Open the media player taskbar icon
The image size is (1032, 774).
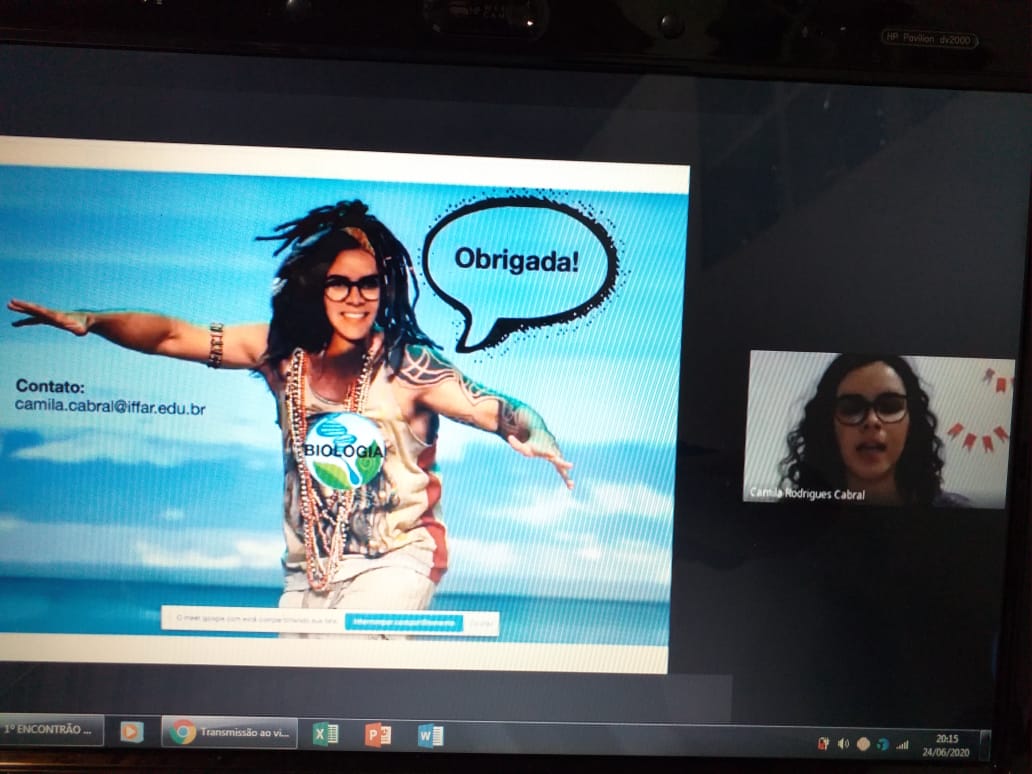click(x=131, y=731)
